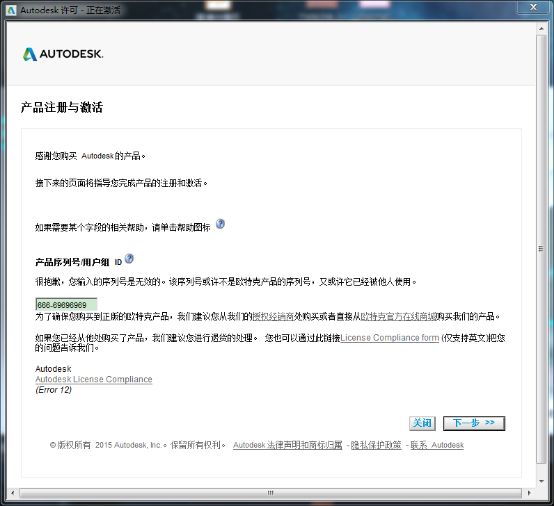554x506 pixels.
Task: Click the 感谢您购买 Autodesk的产品 text
Action: (90, 156)
